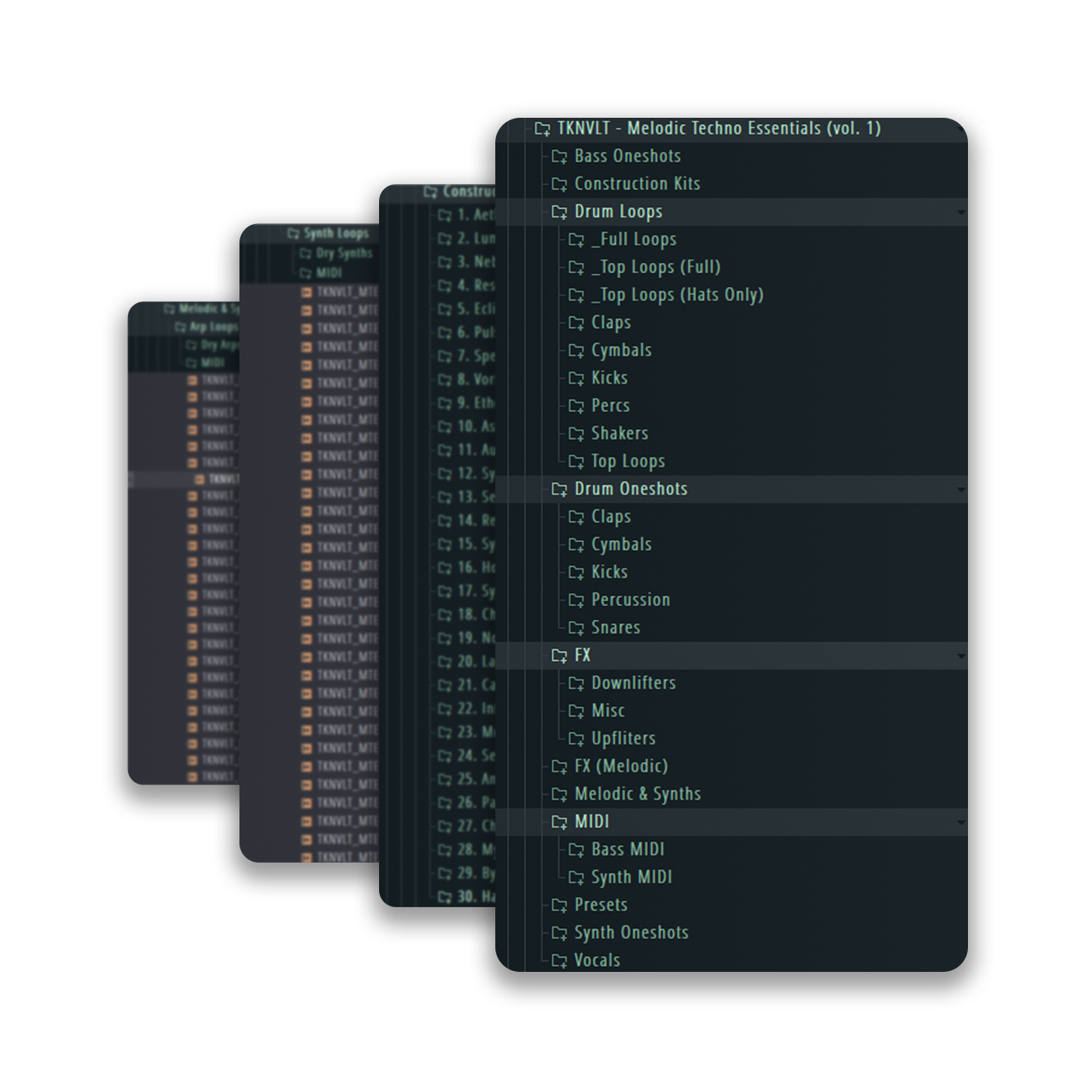
Task: Collapse the Drum Oneshots section arrow
Action: tap(961, 490)
